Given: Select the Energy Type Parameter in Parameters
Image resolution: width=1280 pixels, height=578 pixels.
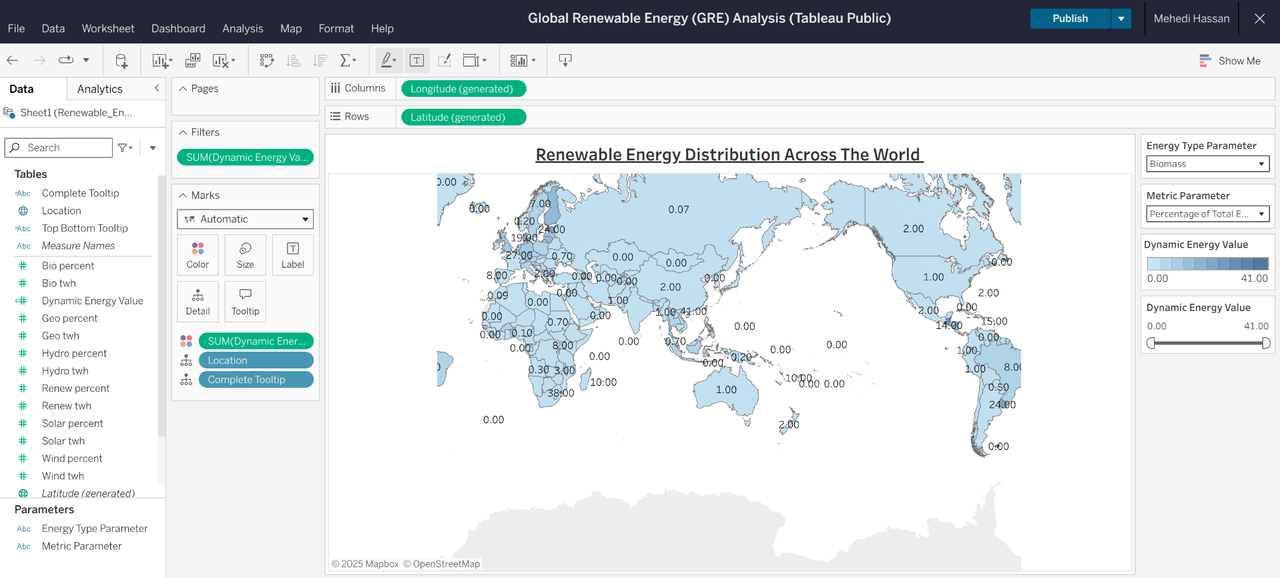Looking at the screenshot, I should pyautogui.click(x=95, y=528).
